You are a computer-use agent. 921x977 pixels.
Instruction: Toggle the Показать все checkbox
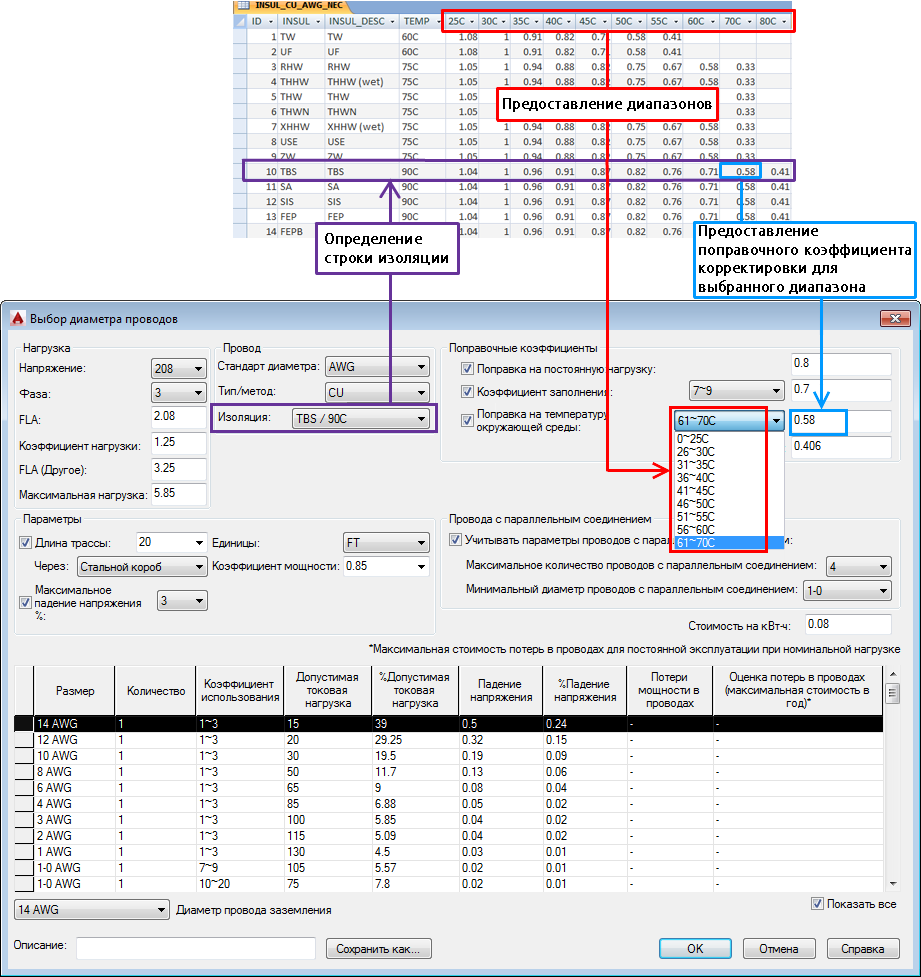[x=817, y=903]
